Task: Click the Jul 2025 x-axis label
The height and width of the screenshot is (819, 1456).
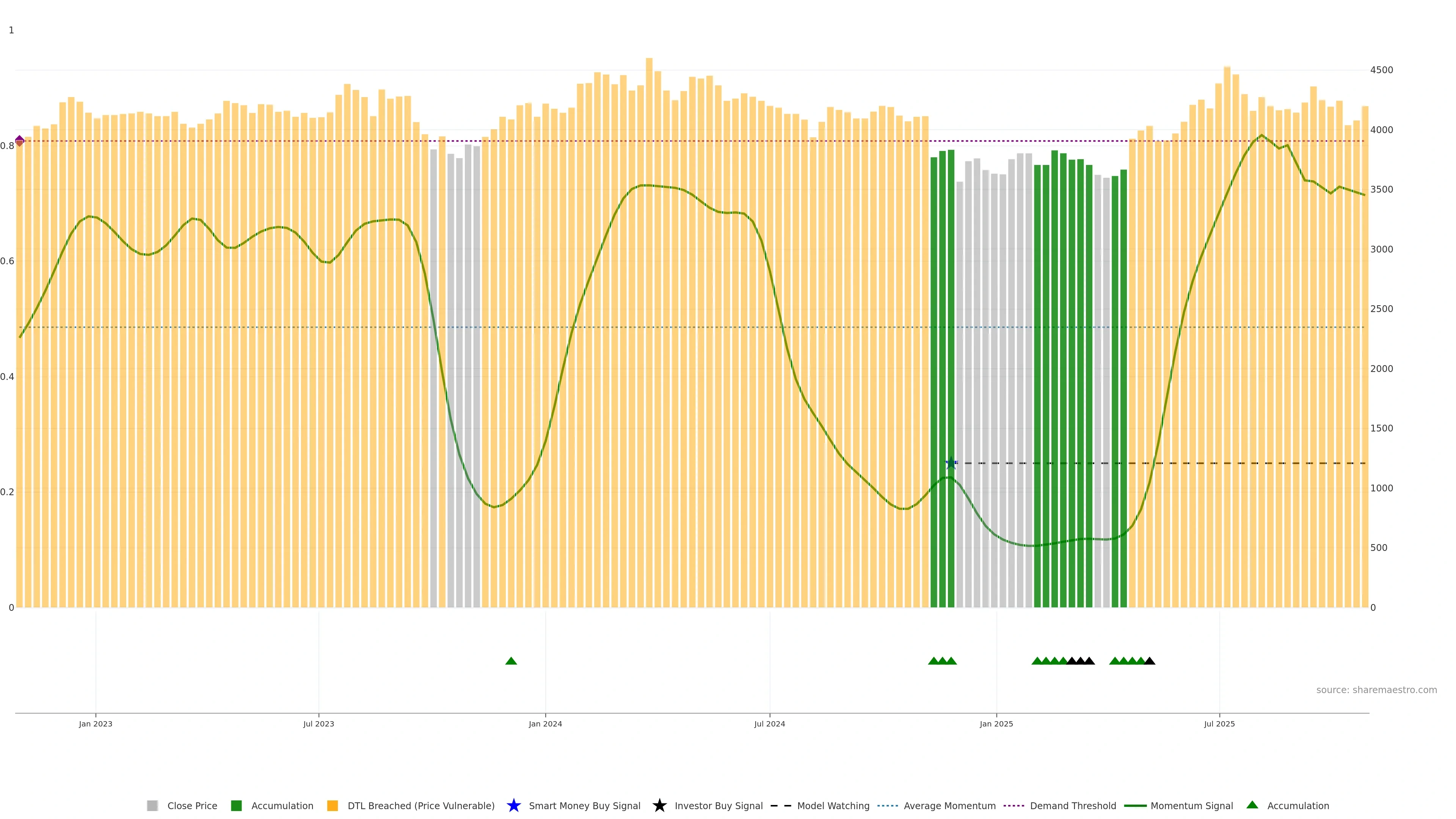Action: (x=1219, y=723)
